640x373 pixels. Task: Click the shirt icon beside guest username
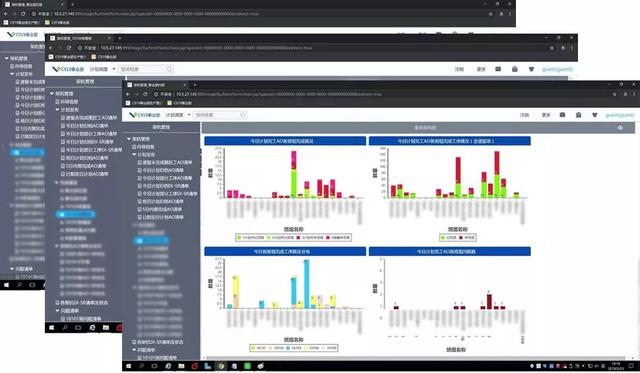(x=595, y=115)
